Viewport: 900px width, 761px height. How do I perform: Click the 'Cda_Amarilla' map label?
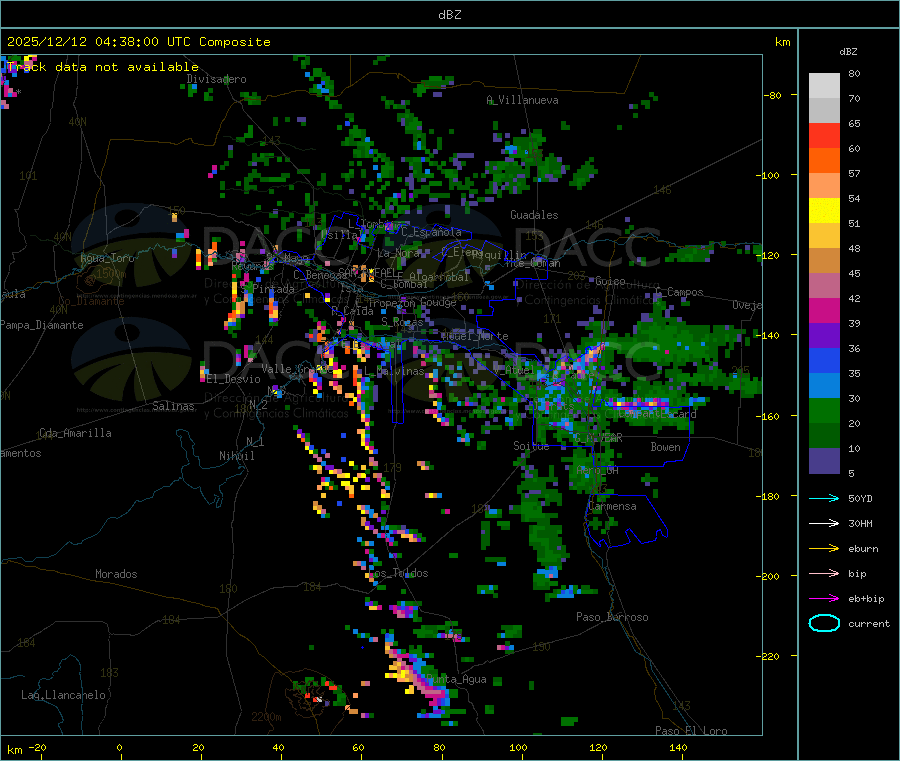(x=75, y=433)
